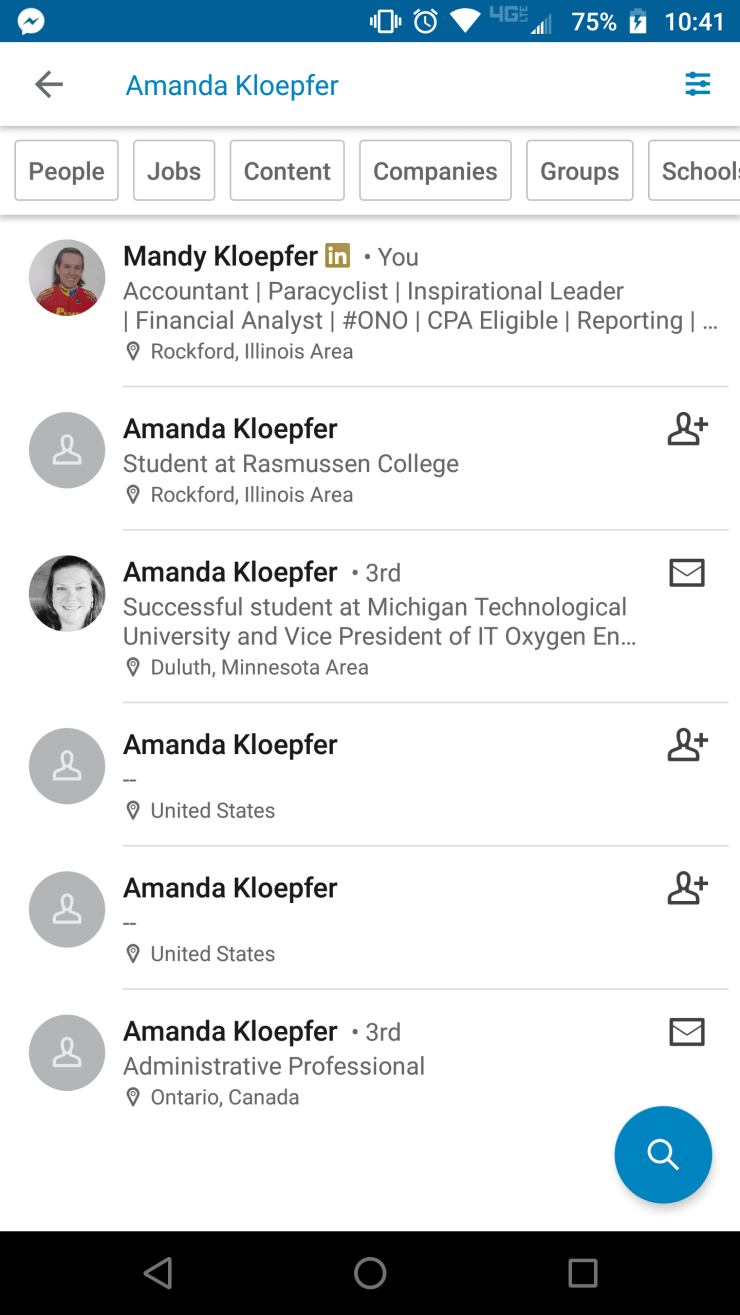This screenshot has width=740, height=1315.
Task: Switch to the Content filter tab
Action: click(x=287, y=171)
